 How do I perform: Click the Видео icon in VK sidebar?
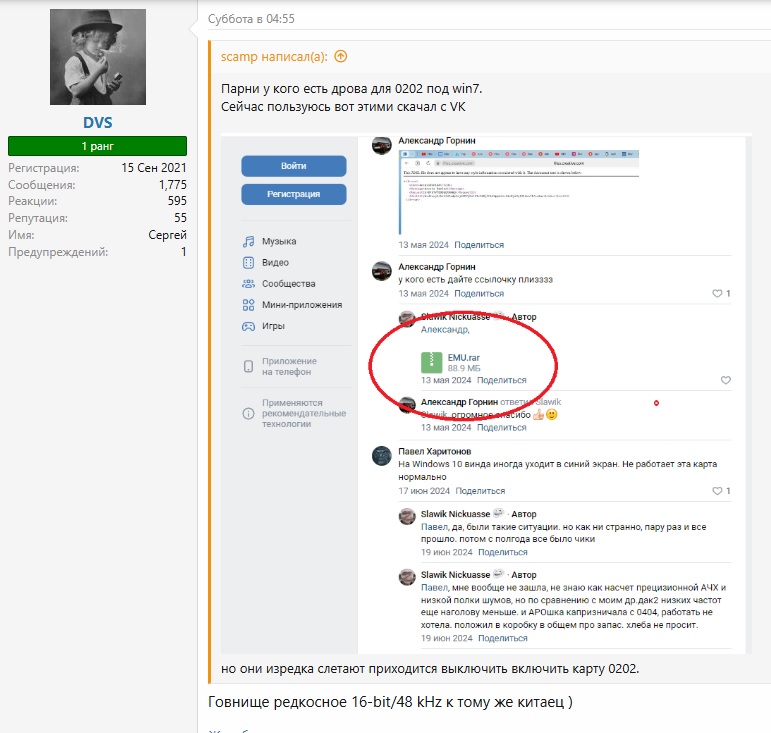click(x=248, y=263)
